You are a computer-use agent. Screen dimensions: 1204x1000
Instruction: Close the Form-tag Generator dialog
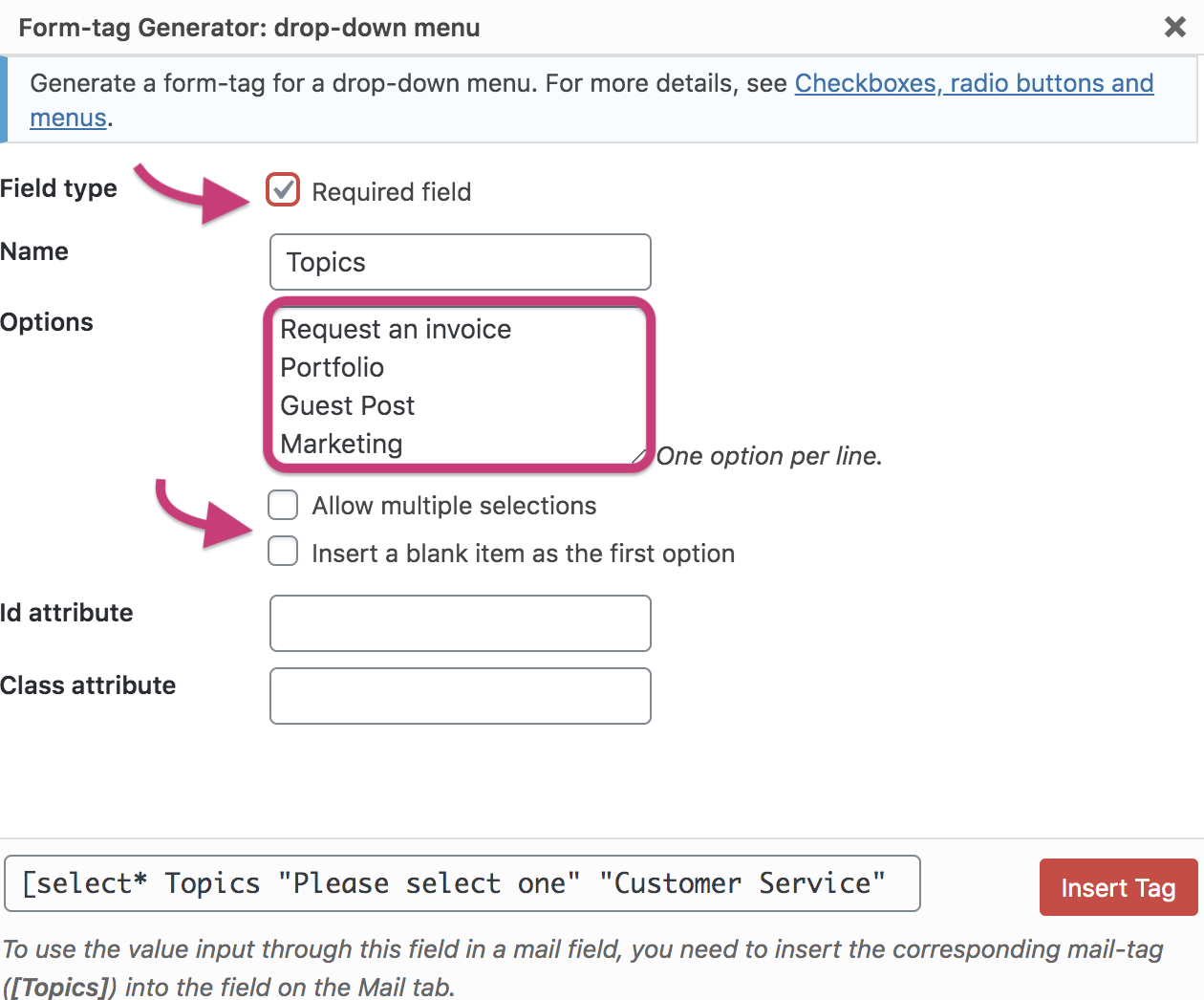pyautogui.click(x=1174, y=27)
